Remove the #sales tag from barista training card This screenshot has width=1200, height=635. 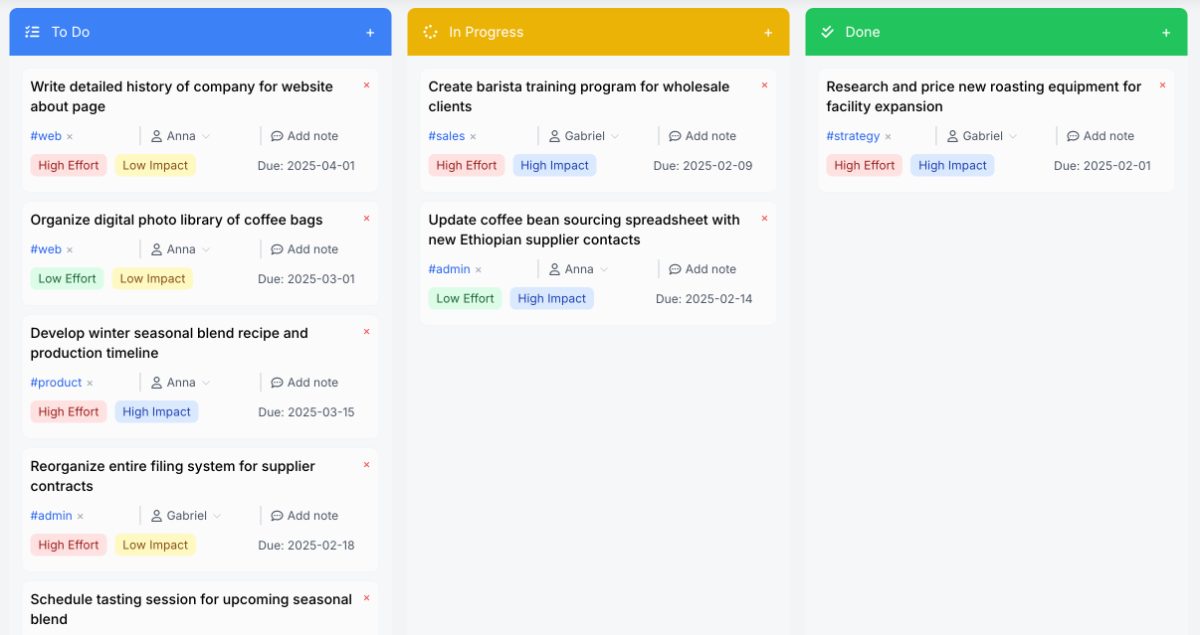click(x=473, y=136)
